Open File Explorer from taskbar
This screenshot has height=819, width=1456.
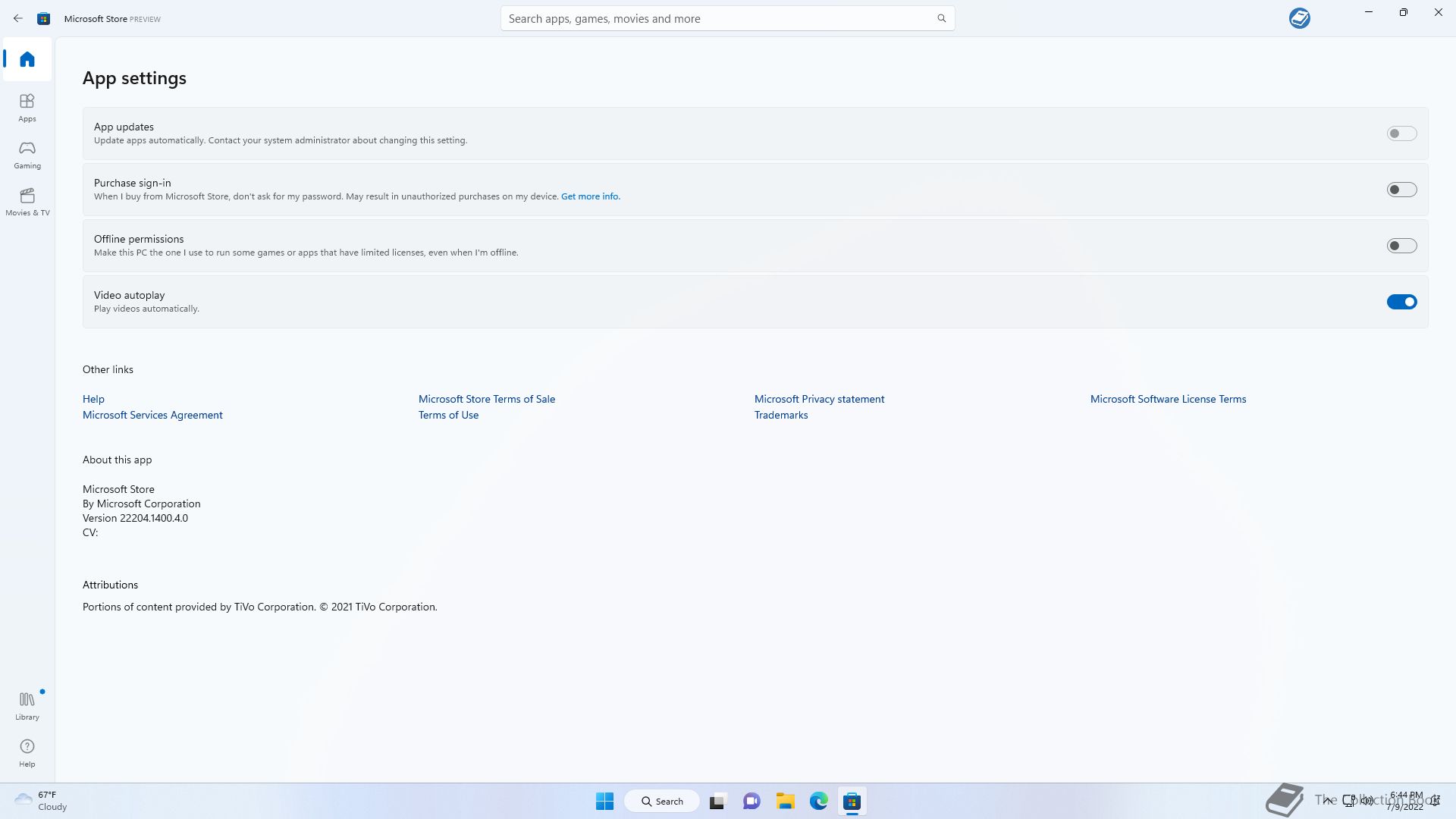click(785, 801)
